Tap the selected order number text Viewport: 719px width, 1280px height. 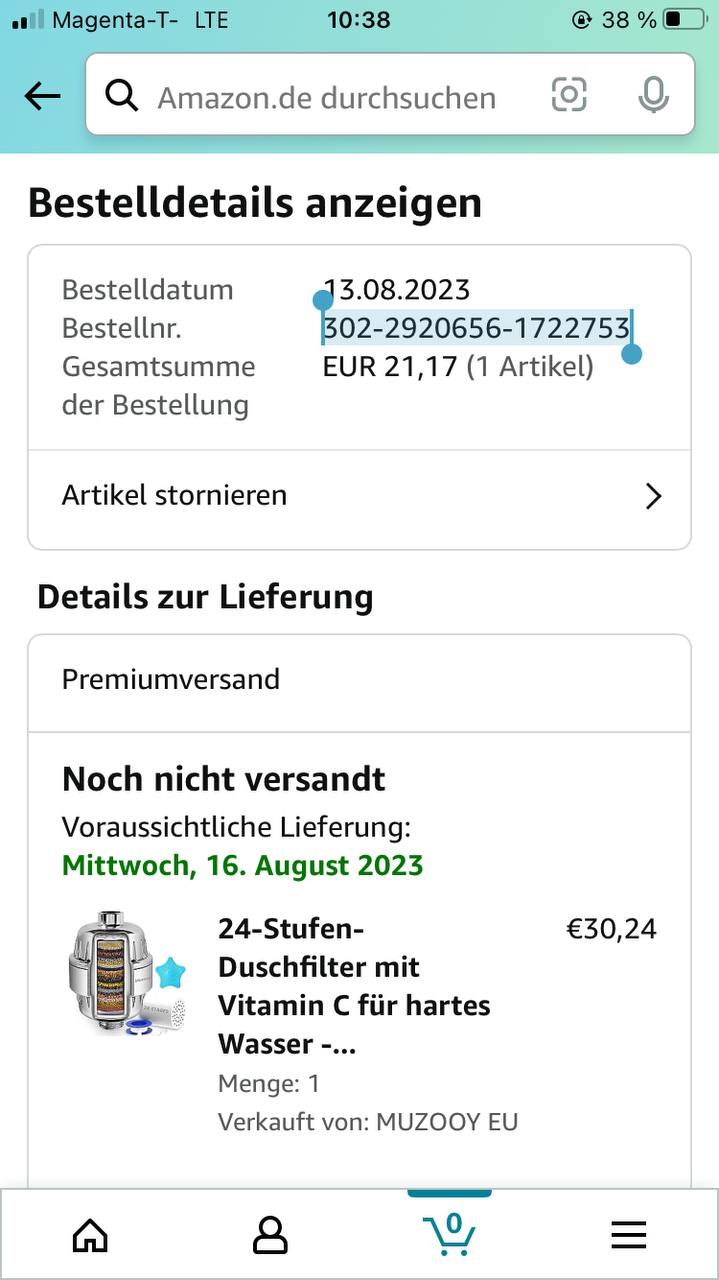(475, 328)
